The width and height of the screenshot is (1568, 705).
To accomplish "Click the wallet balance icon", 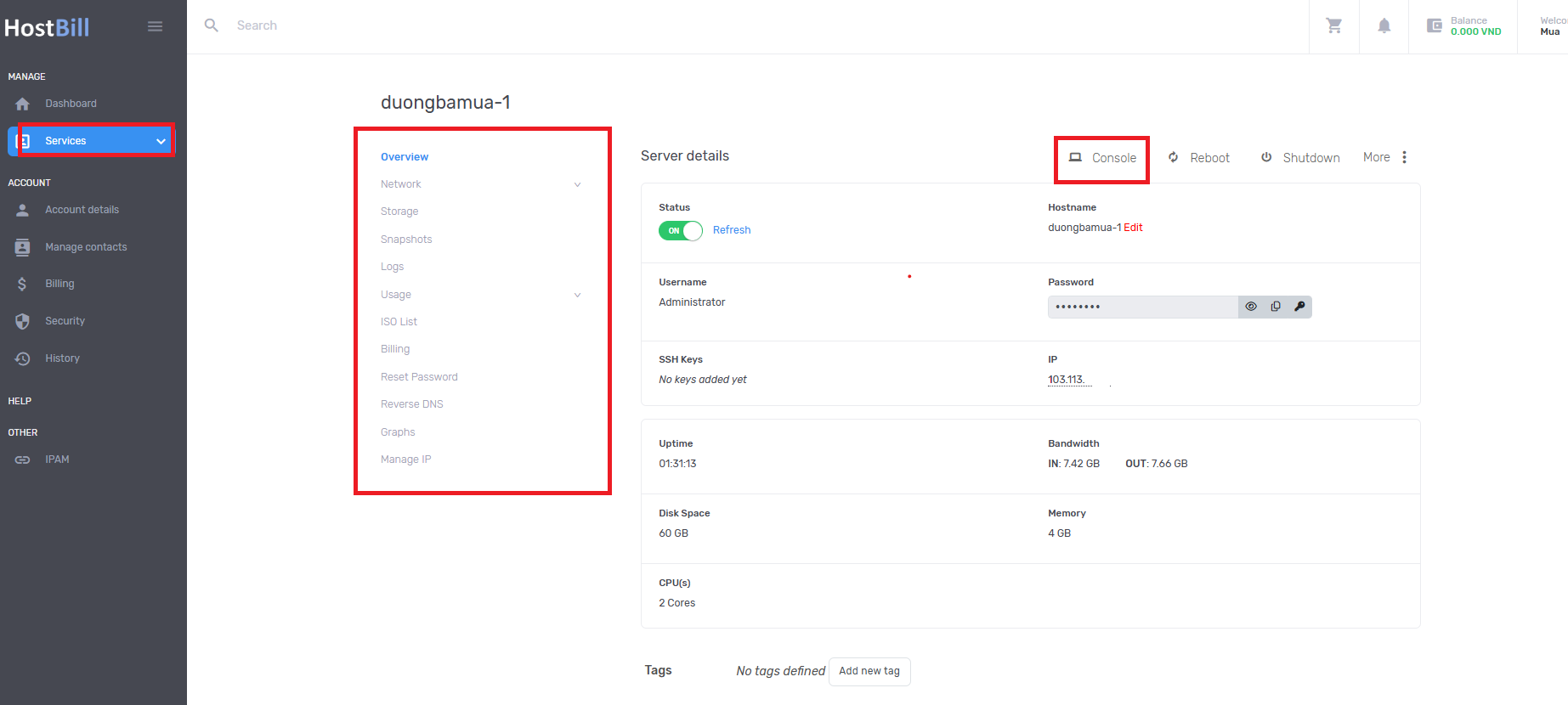I will pyautogui.click(x=1434, y=25).
